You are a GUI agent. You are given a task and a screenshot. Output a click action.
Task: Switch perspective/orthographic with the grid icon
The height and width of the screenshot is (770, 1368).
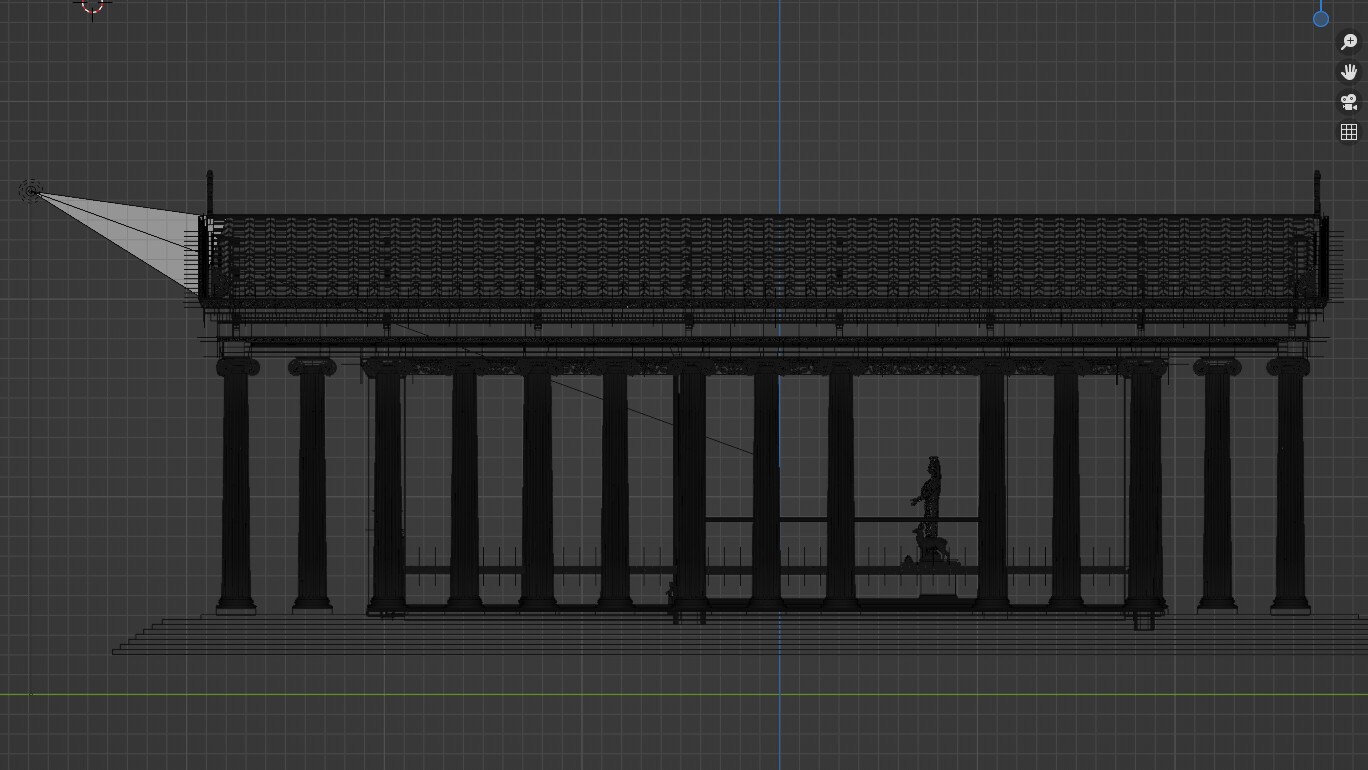click(1348, 132)
